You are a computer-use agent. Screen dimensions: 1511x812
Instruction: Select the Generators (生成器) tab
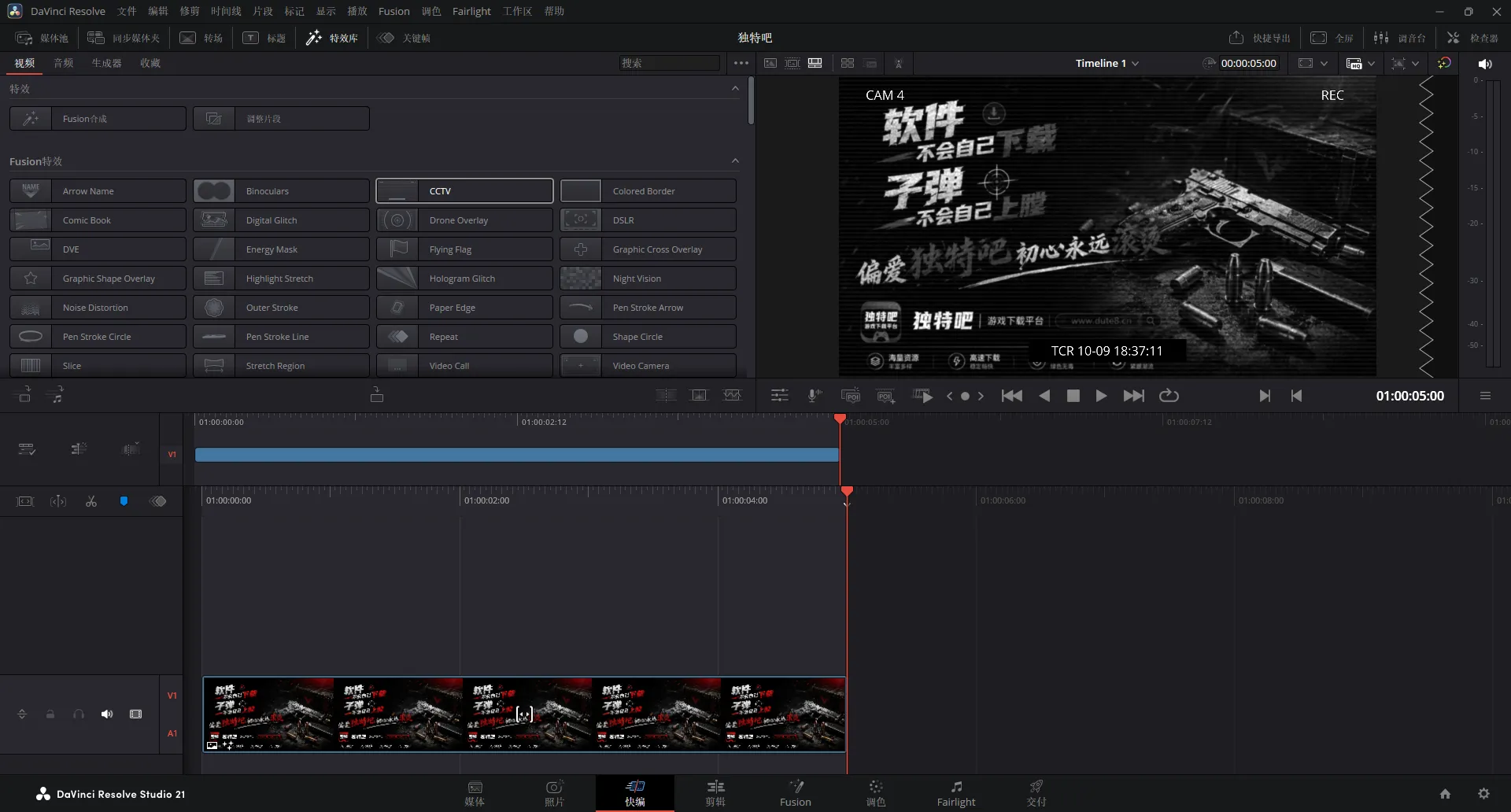[106, 63]
